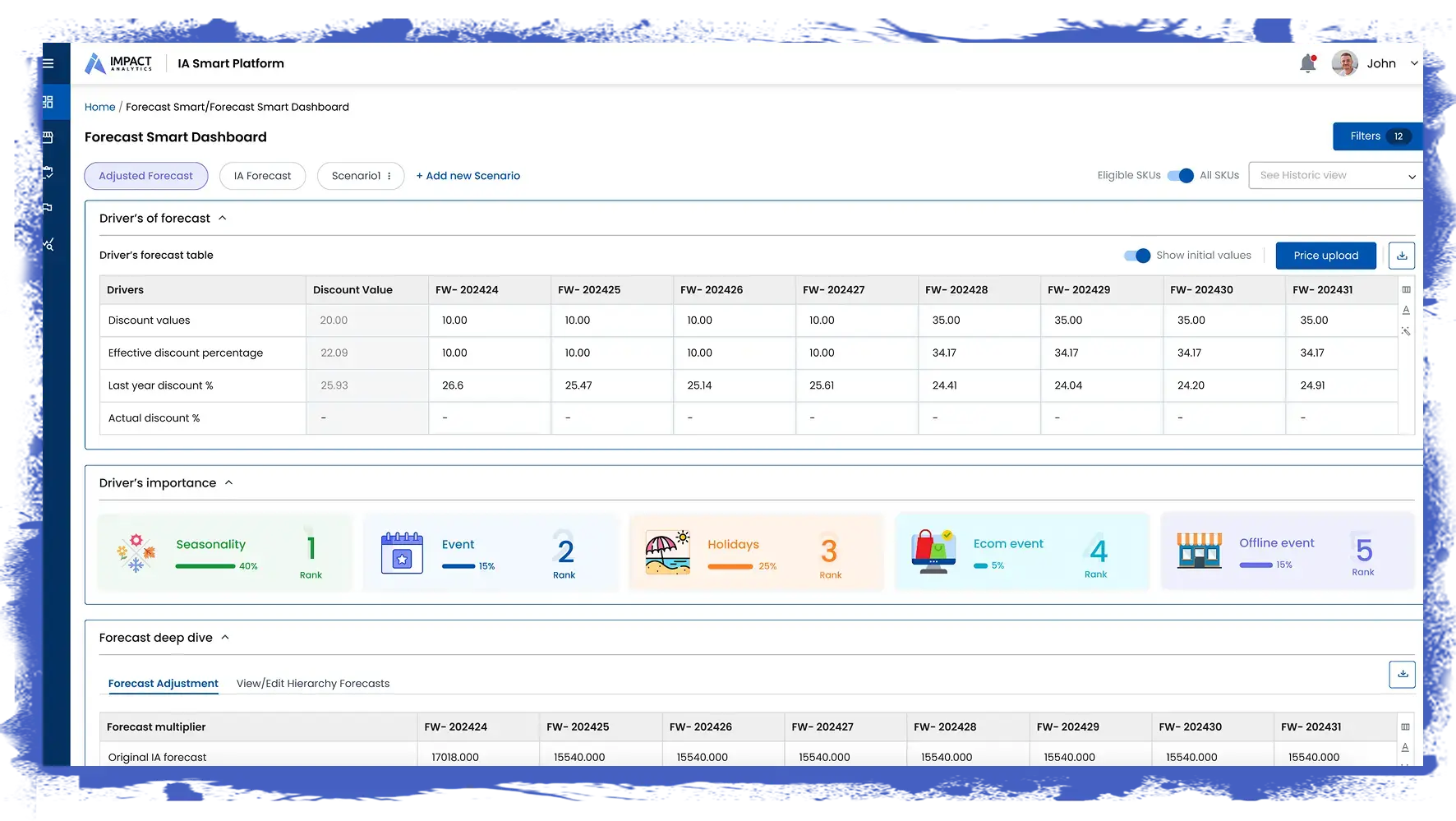This screenshot has width=1456, height=821.
Task: Open the store sidebar icon
Action: [x=48, y=137]
